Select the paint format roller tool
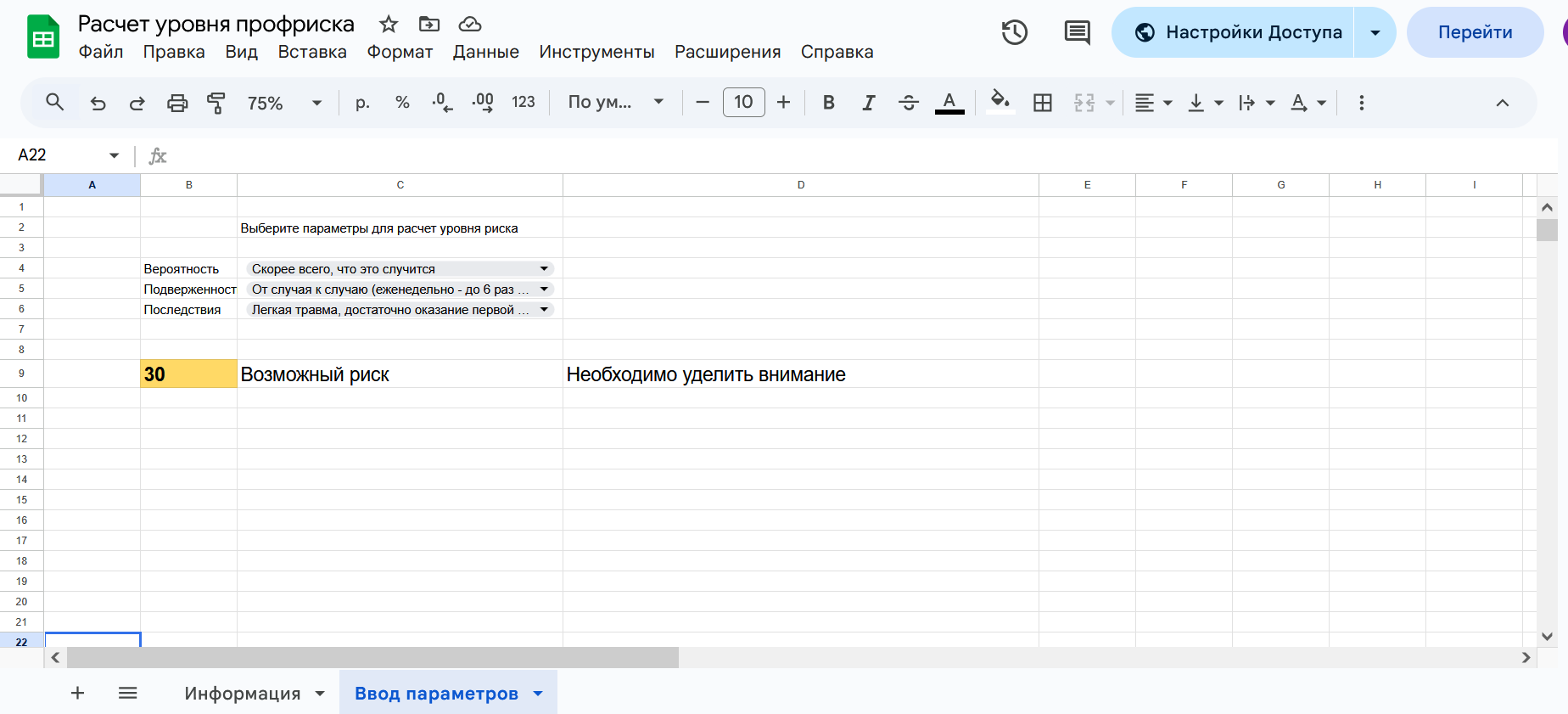The width and height of the screenshot is (1568, 714). coord(216,104)
